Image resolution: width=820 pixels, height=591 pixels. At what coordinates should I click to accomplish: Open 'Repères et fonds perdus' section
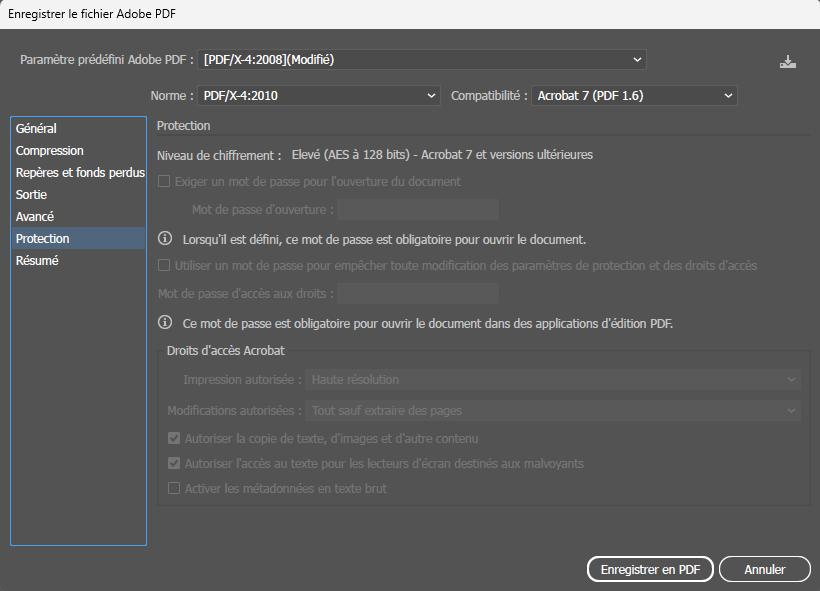pos(79,173)
